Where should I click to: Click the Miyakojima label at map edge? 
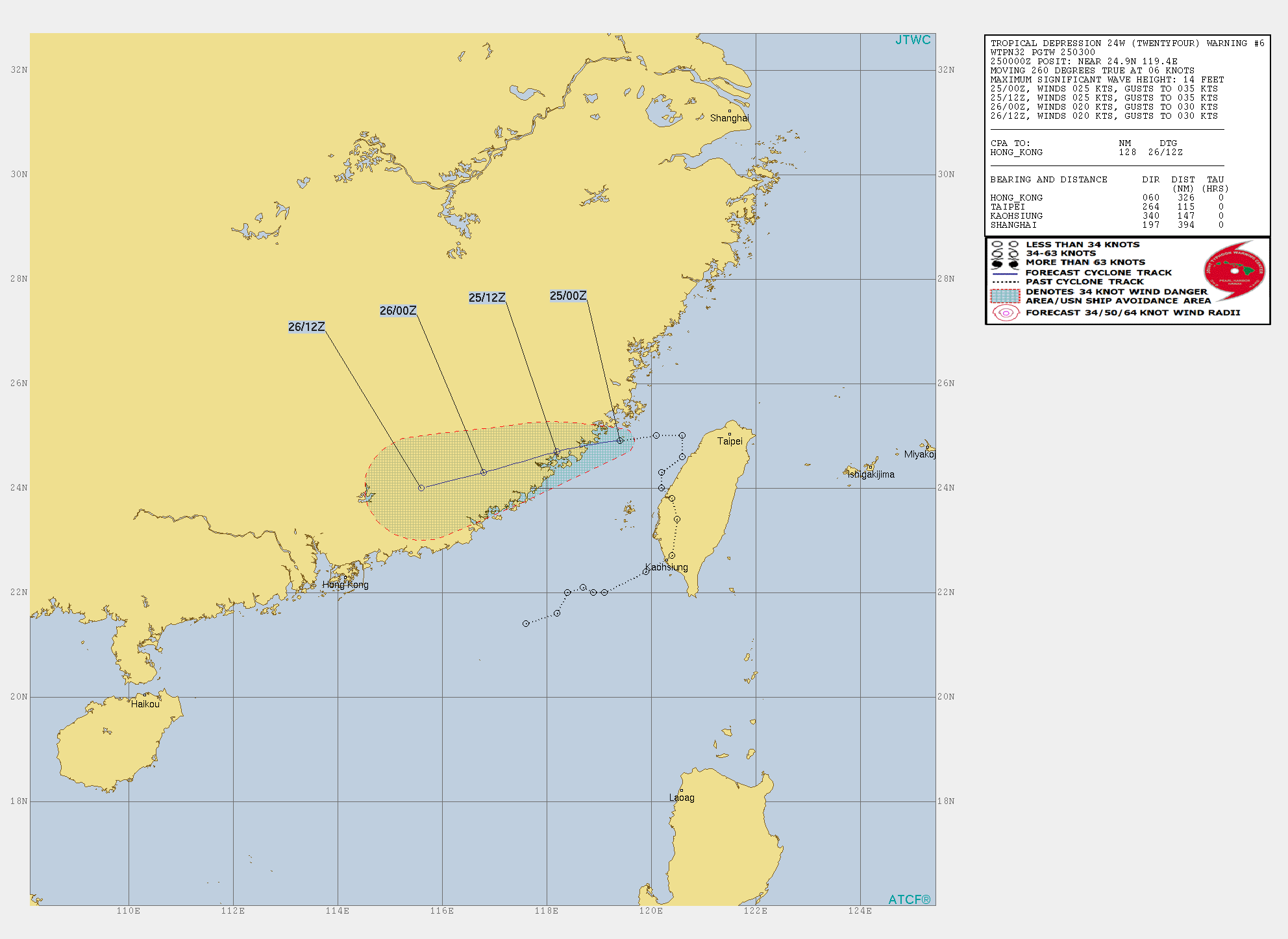click(920, 454)
